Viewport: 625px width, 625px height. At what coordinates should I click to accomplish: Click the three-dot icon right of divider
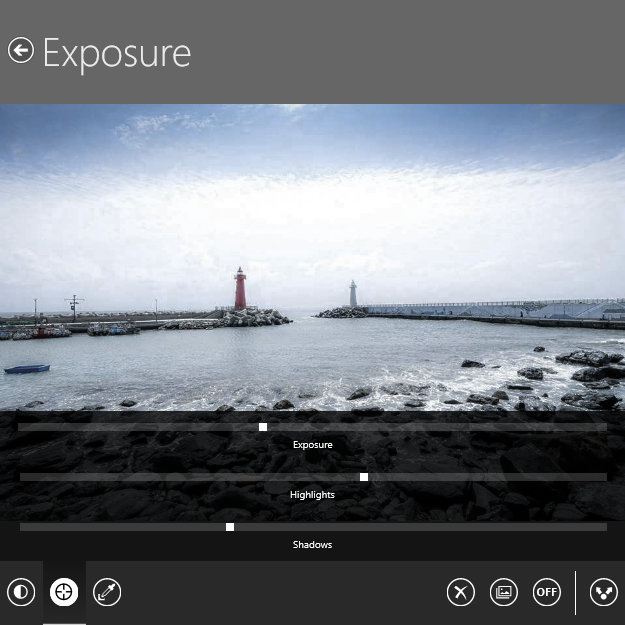[603, 592]
